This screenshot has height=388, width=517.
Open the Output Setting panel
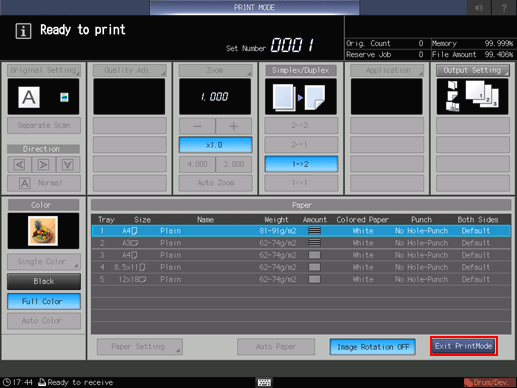click(472, 70)
